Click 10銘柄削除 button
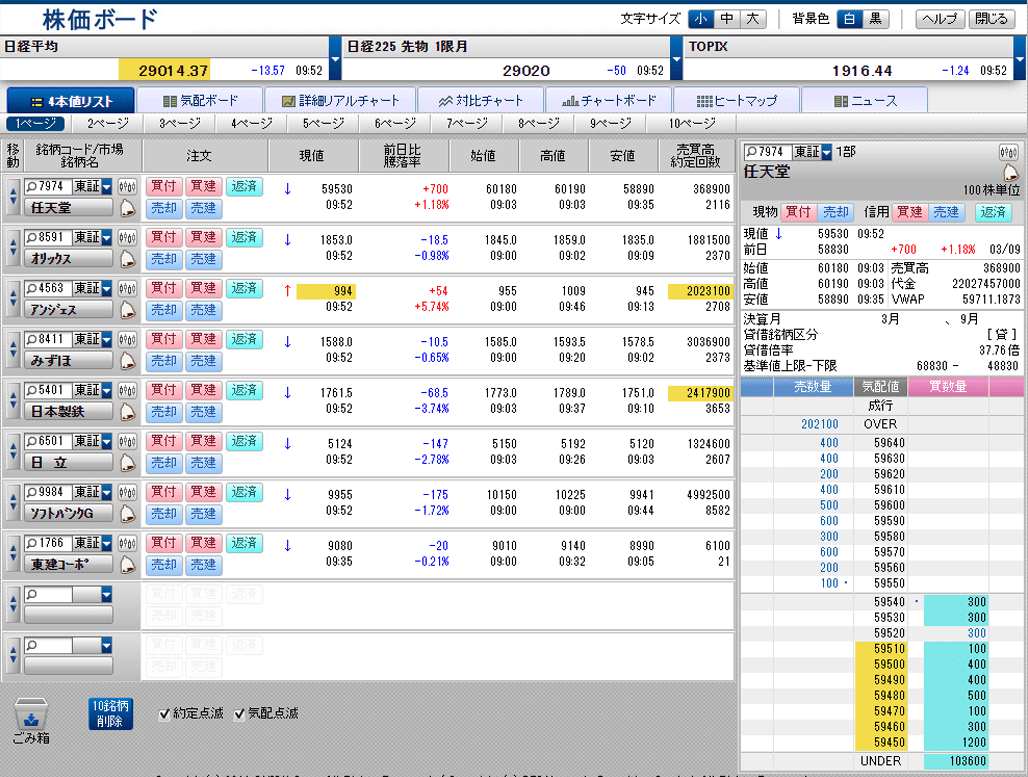Image resolution: width=1028 pixels, height=777 pixels. [110, 714]
